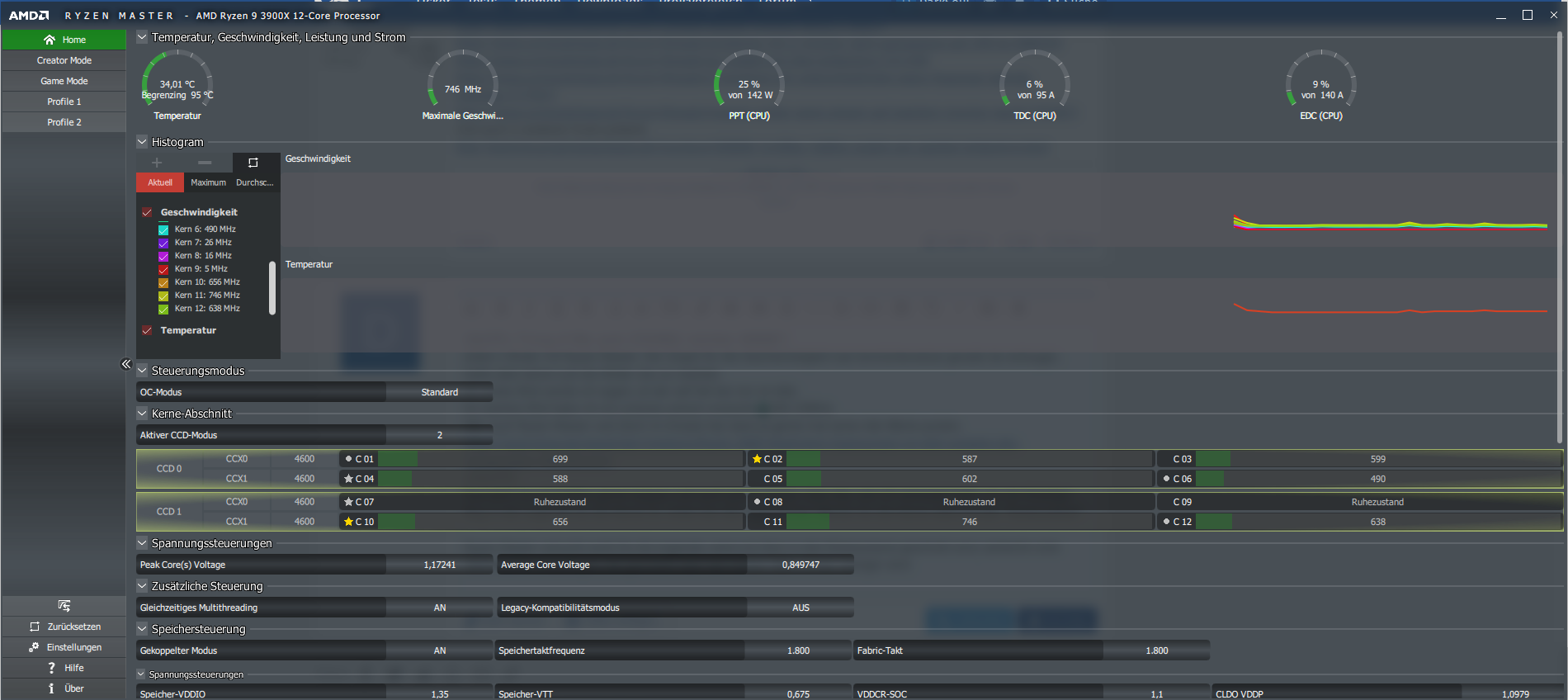The width and height of the screenshot is (1568, 700).
Task: Toggle the Kern 7 checkbox
Action: [x=163, y=243]
